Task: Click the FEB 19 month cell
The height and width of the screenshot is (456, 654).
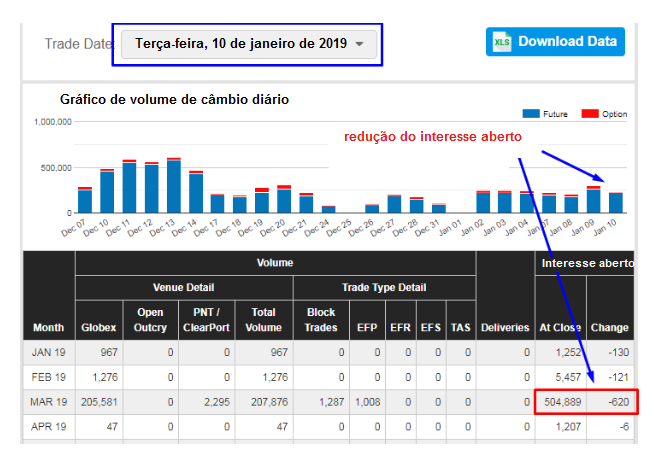Action: (x=49, y=379)
